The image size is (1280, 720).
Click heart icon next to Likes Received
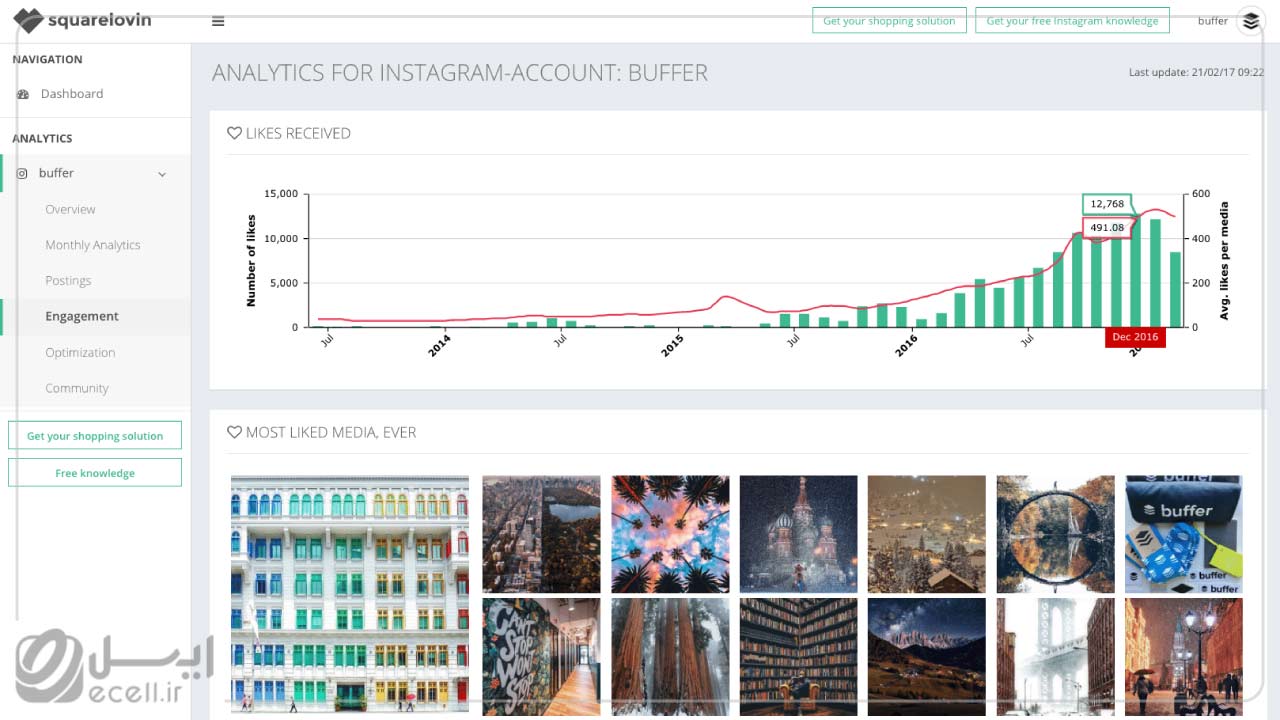click(x=234, y=133)
